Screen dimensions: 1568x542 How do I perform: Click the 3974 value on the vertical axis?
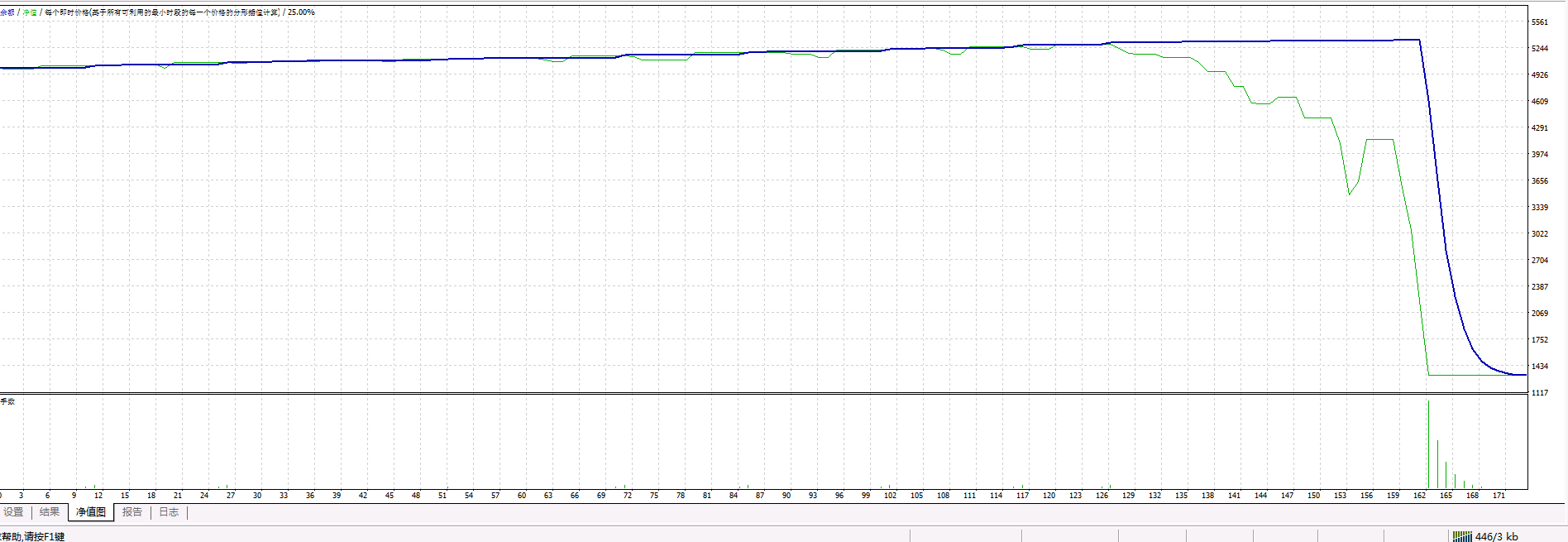(x=1539, y=155)
